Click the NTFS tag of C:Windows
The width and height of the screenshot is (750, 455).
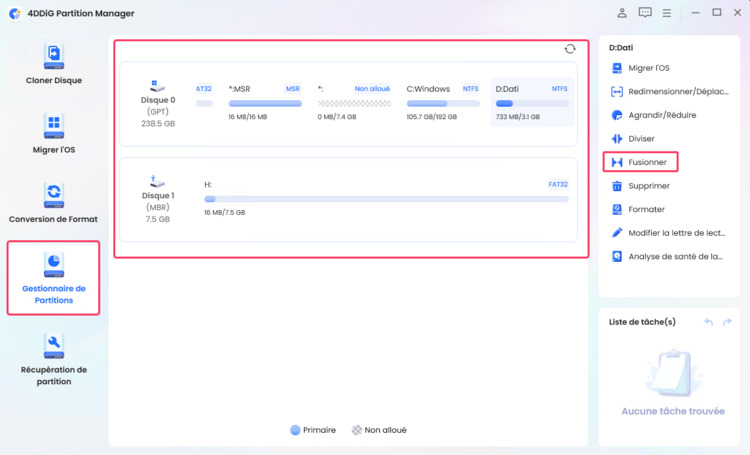pos(470,89)
